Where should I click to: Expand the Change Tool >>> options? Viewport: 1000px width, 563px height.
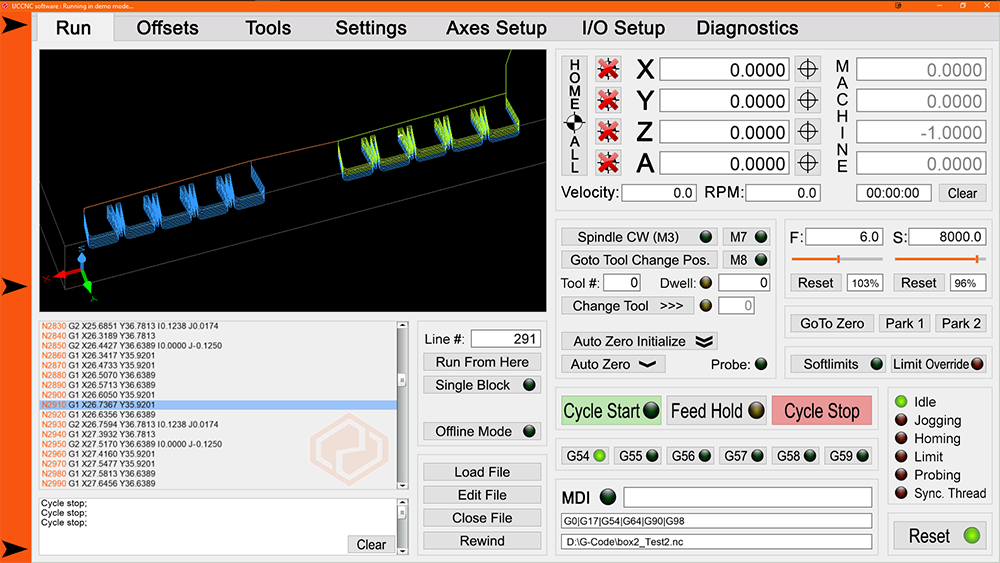coord(627,306)
